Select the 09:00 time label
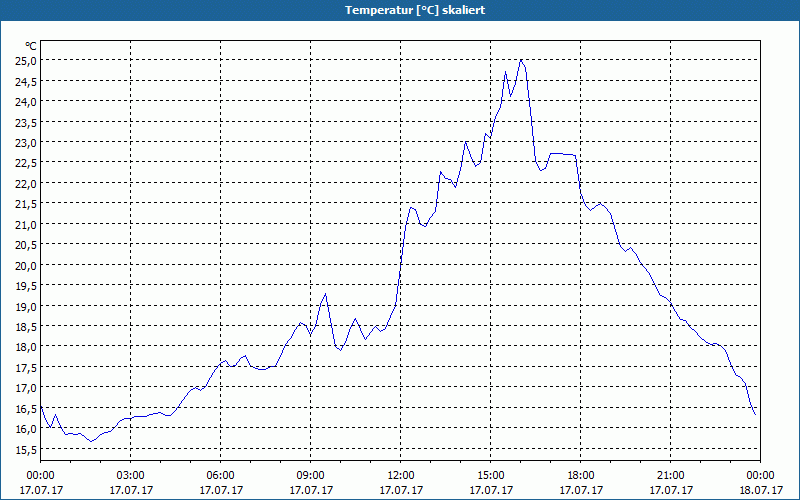This screenshot has height=500, width=800. (x=311, y=476)
